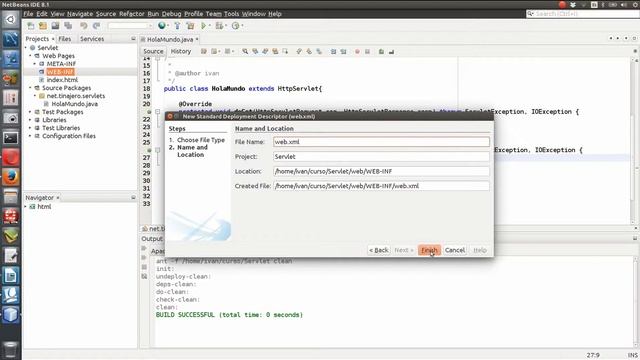Collapse the Web Pages tree node
Image resolution: width=640 pixels, height=360 pixels.
click(31, 56)
